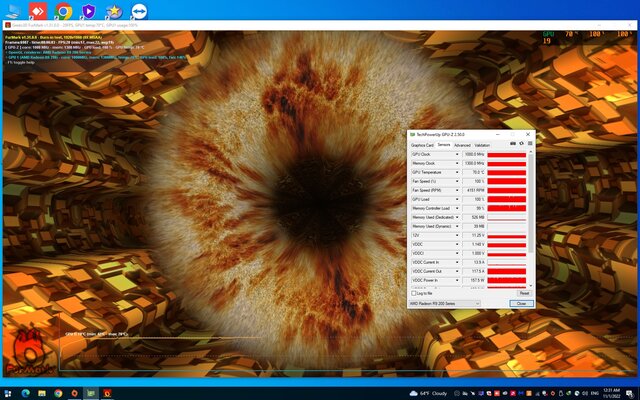Expand the Fan Speed (RPM) sensor dropdown
This screenshot has width=640, height=400.
pyautogui.click(x=459, y=190)
